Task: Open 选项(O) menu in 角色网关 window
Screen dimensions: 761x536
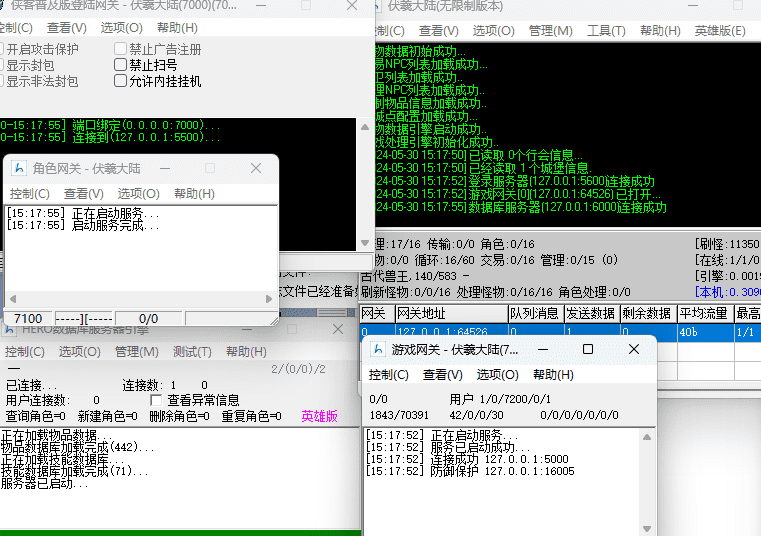Action: tap(138, 194)
